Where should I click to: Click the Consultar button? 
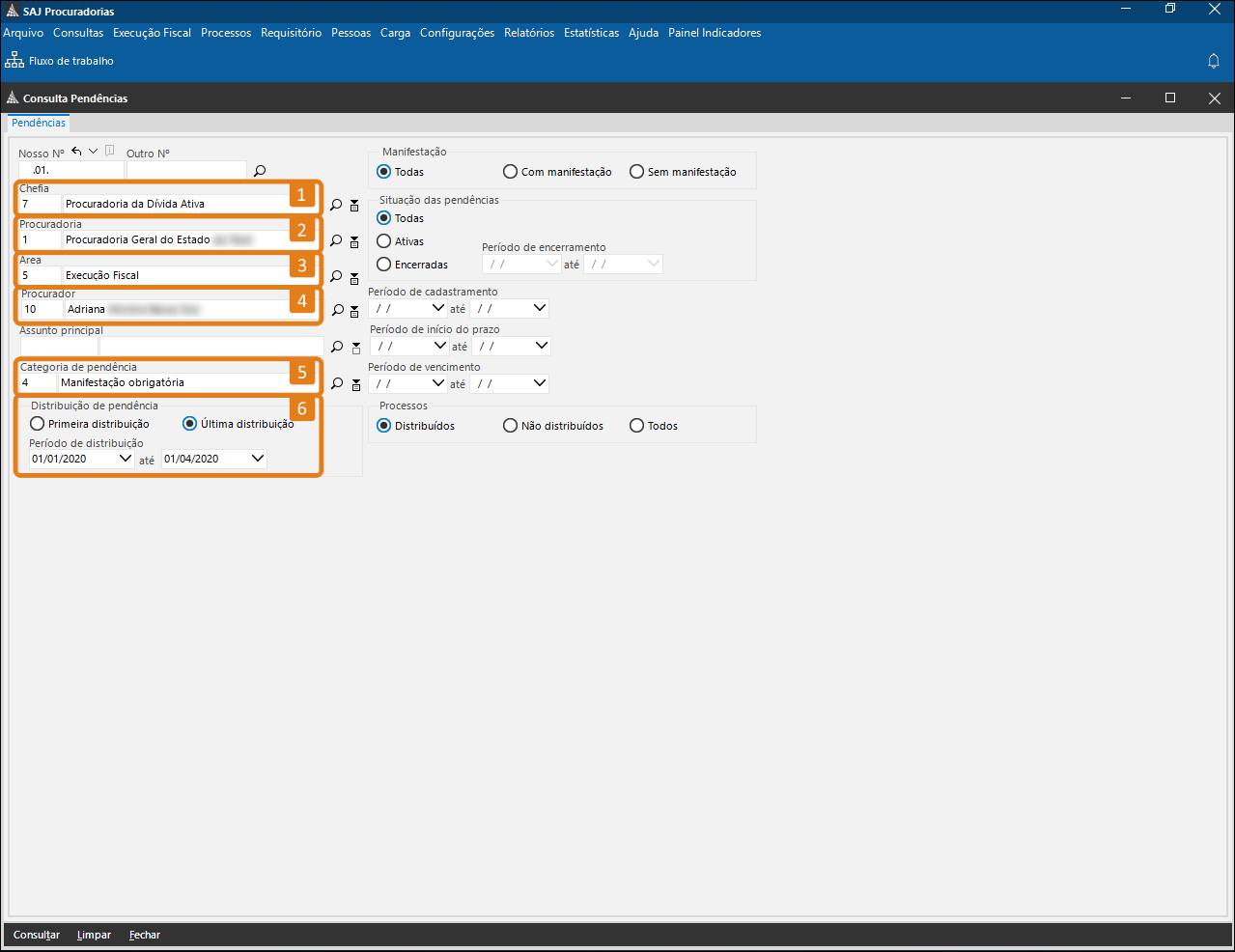pos(37,935)
